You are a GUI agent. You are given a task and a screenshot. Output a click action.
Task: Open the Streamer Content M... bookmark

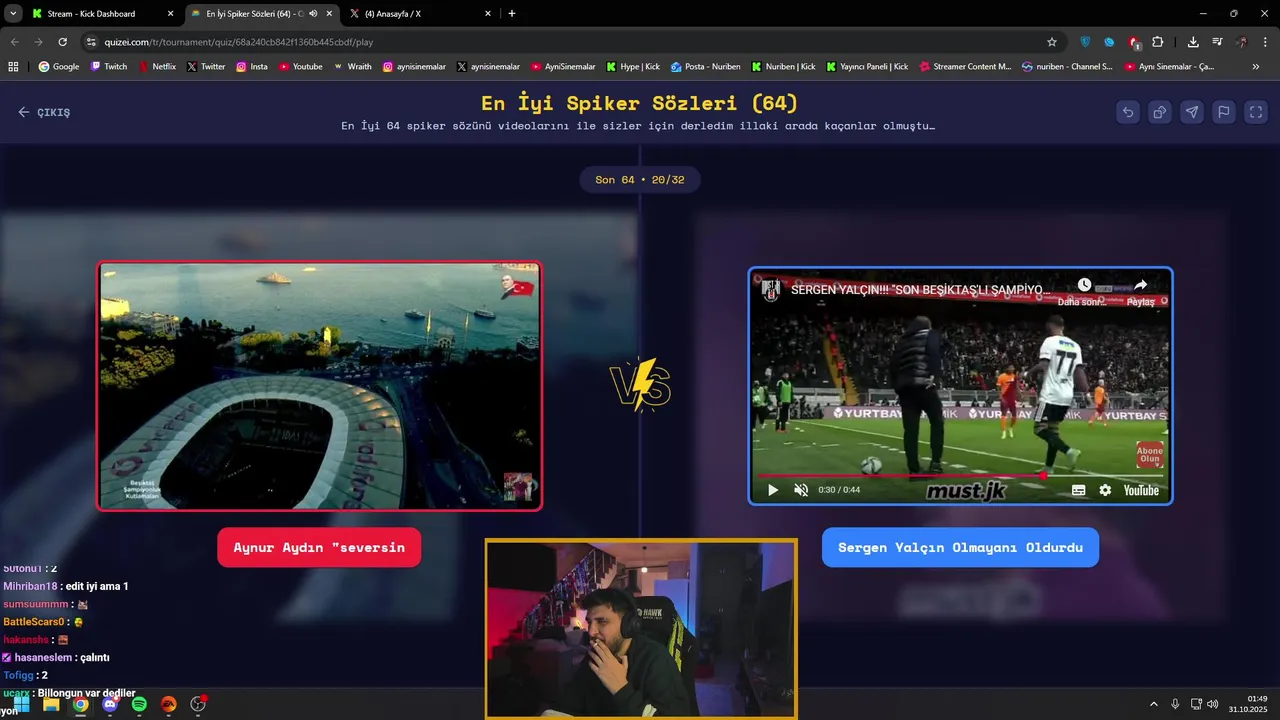point(965,67)
